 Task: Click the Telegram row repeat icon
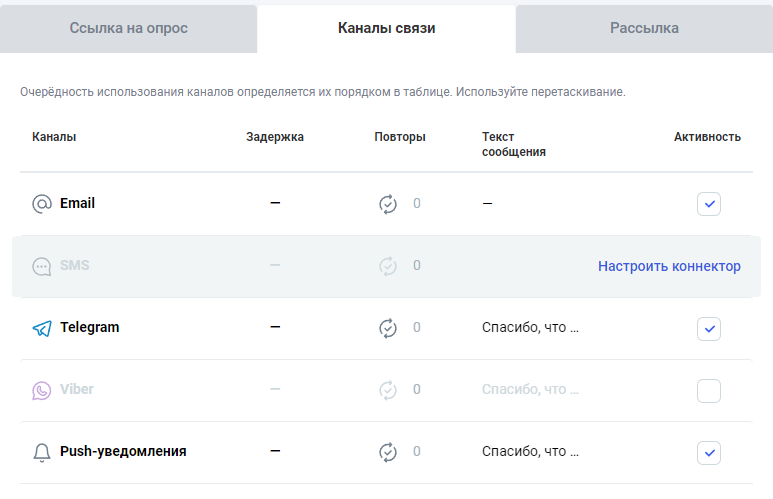point(388,328)
